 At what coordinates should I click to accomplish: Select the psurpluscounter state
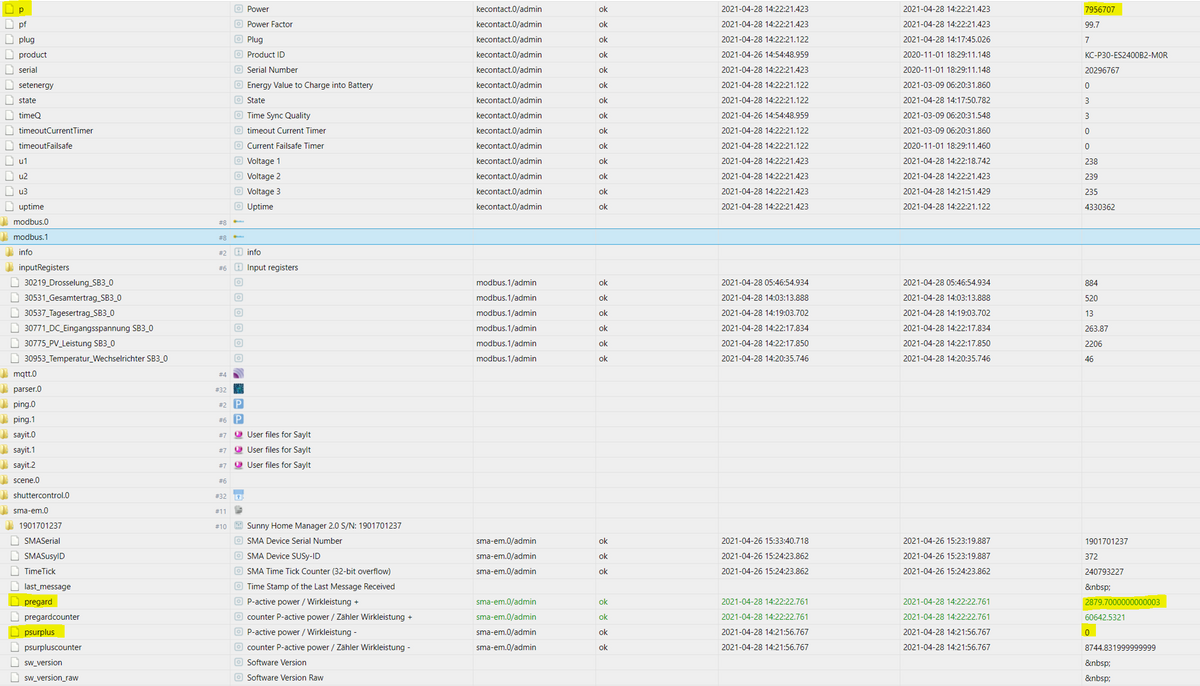tap(53, 647)
